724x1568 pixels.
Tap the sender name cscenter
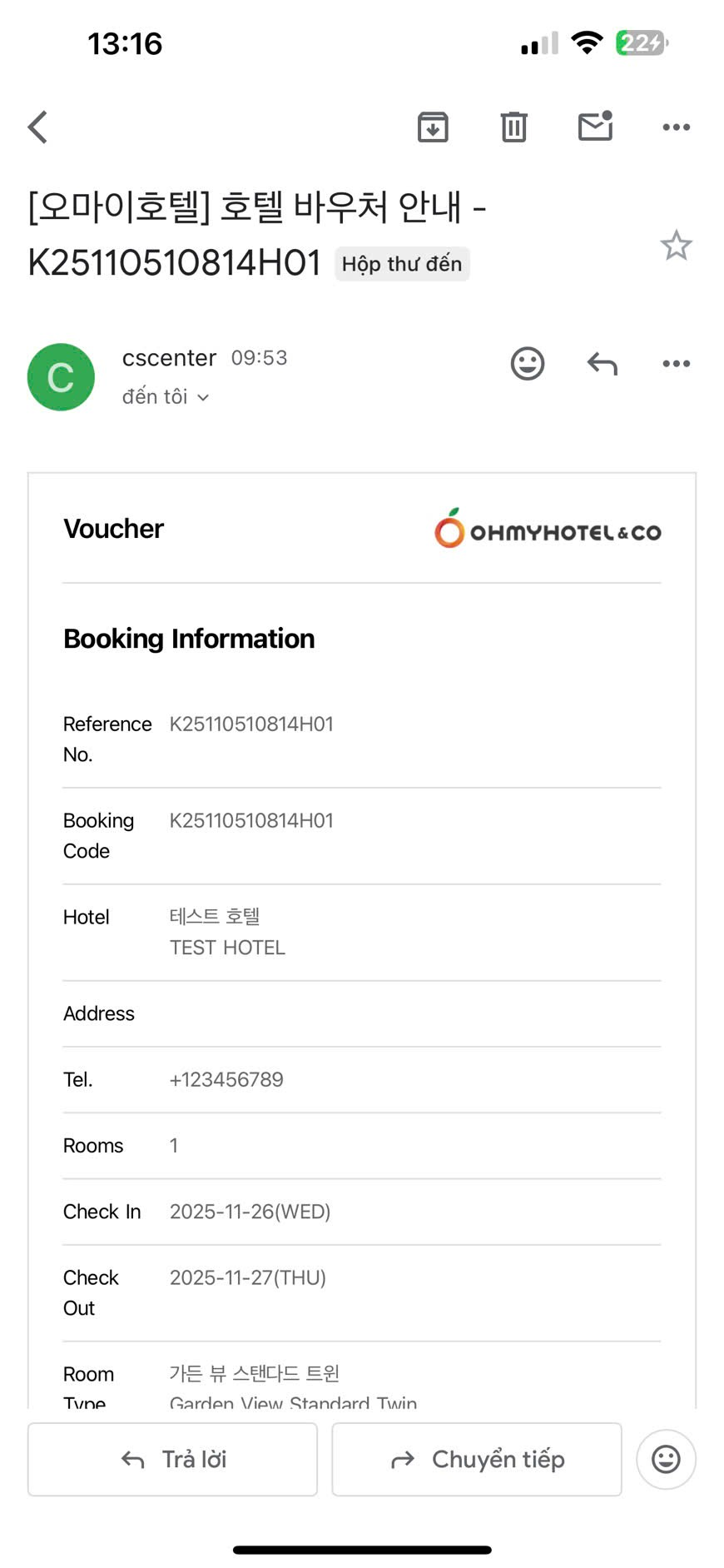click(x=169, y=358)
